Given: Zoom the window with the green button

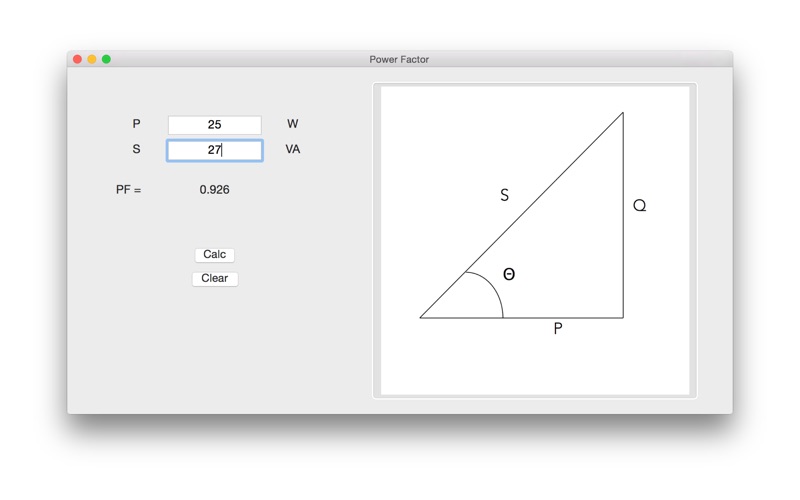Looking at the screenshot, I should coord(106,59).
